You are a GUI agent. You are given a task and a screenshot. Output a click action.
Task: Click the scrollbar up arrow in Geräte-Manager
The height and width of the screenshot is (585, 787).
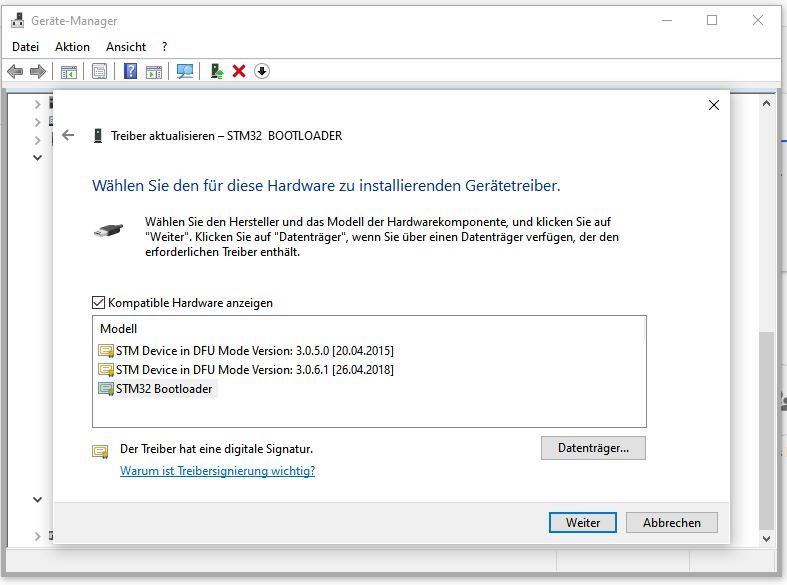coord(766,103)
